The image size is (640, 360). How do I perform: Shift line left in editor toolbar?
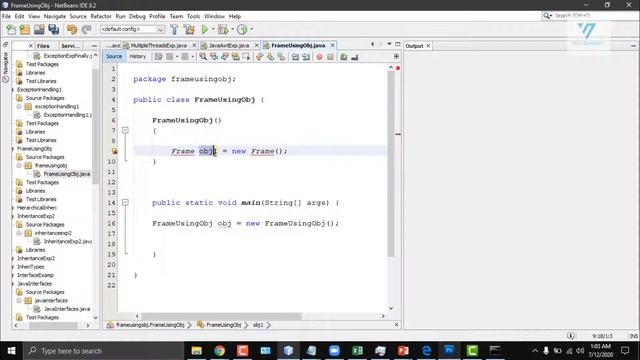295,57
